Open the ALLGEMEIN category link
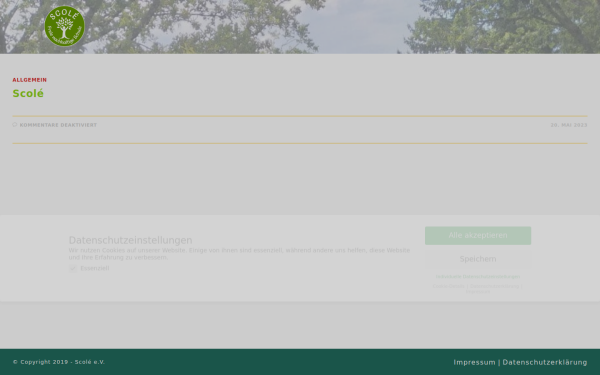This screenshot has height=375, width=600. click(x=29, y=80)
